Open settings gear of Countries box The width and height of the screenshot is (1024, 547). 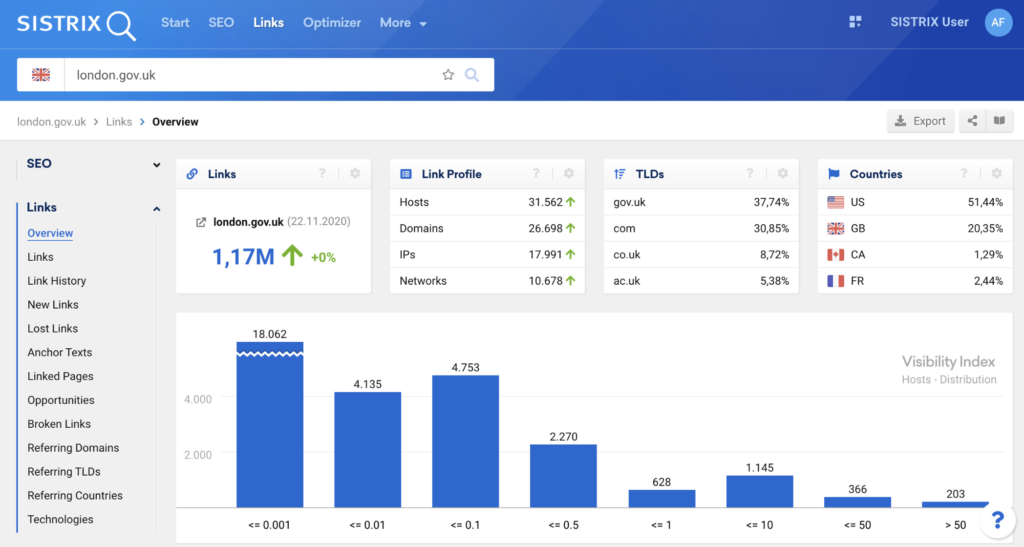997,174
